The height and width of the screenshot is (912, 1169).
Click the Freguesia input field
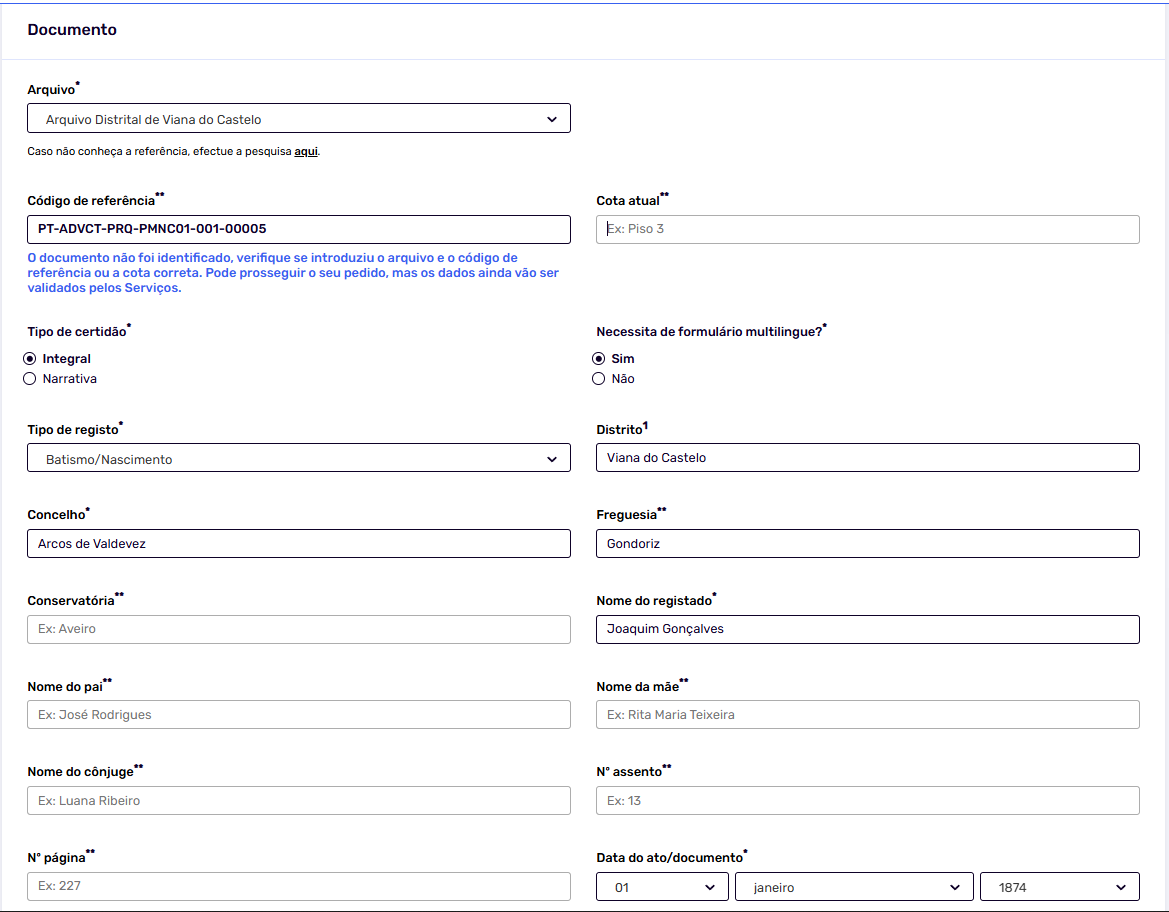coord(867,544)
